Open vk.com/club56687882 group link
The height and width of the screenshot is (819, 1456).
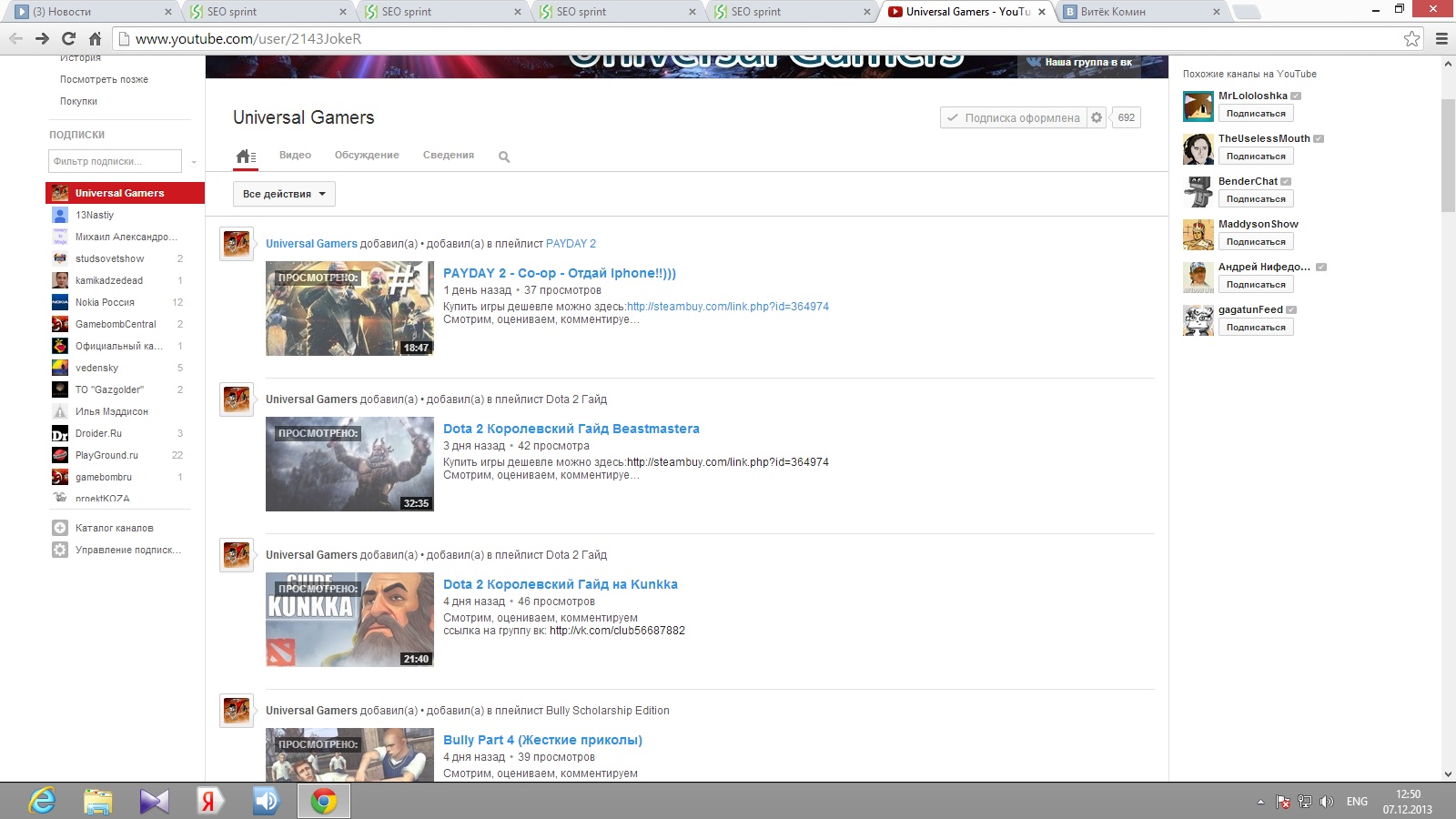click(x=617, y=631)
